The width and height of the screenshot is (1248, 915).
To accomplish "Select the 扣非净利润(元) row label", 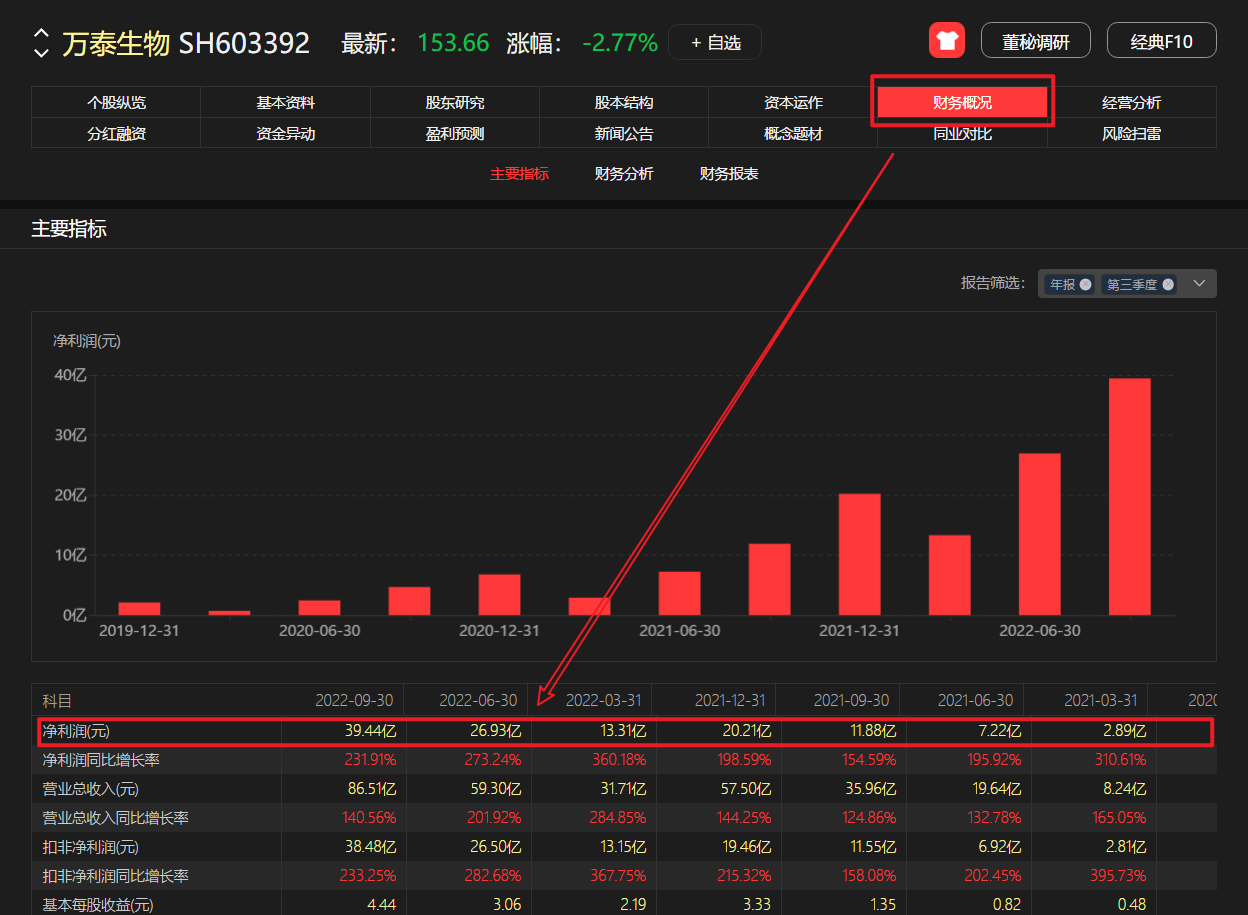I will 90,847.
